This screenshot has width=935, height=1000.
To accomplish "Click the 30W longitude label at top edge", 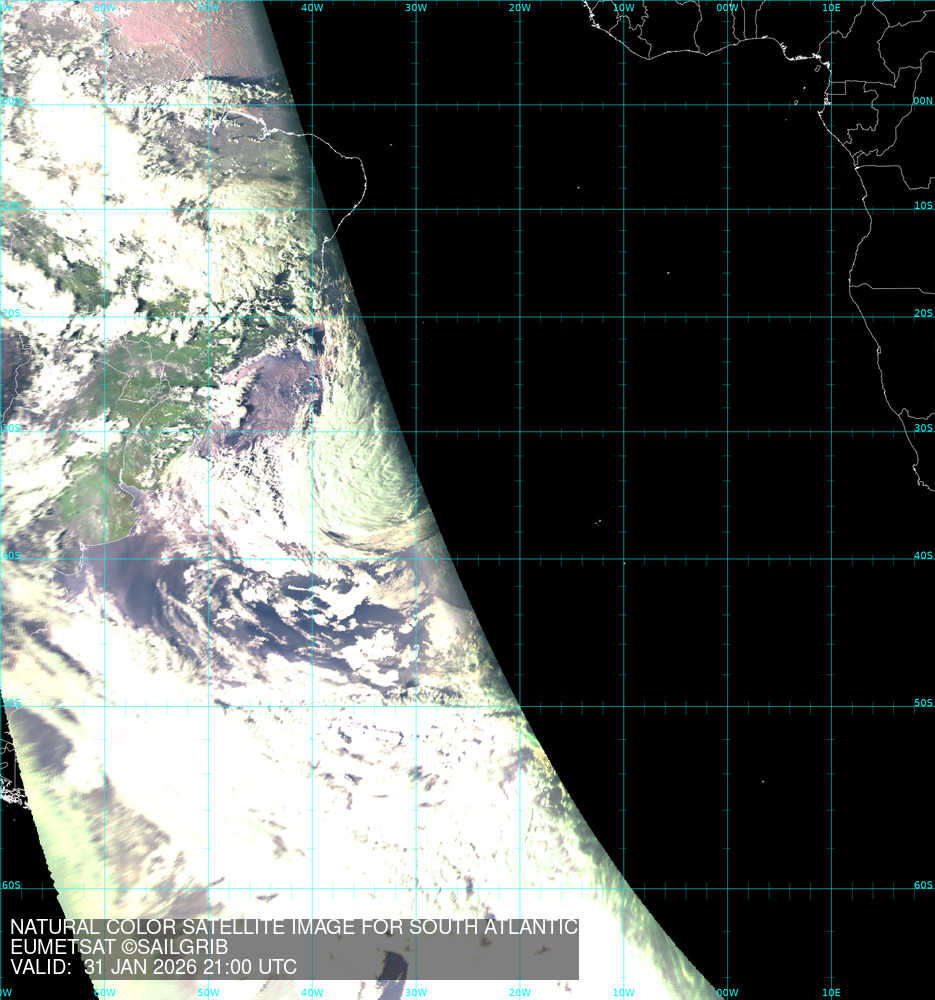I will (x=415, y=7).
